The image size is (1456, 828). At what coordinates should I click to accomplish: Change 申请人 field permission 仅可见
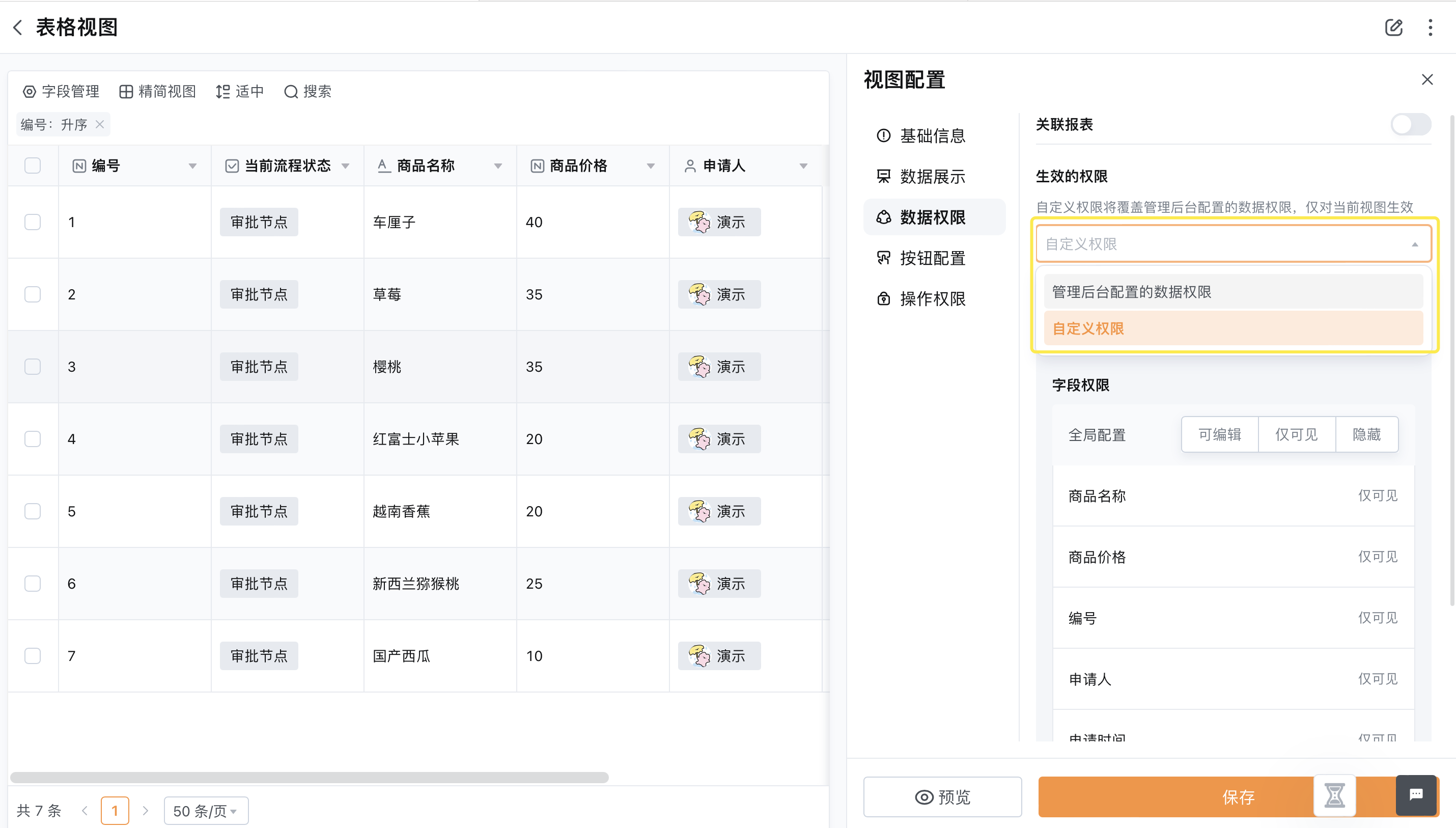(1378, 679)
